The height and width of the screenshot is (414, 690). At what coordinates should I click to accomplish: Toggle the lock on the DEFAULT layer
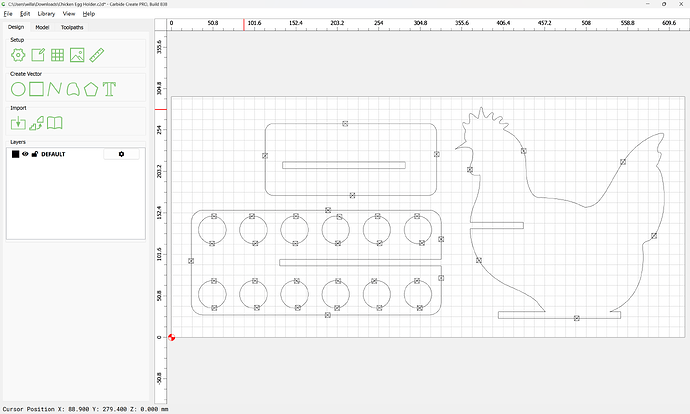tap(35, 154)
